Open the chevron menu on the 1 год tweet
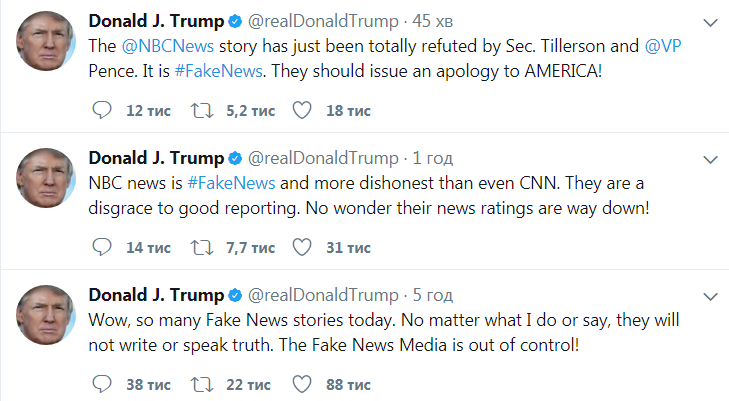Screen dimensions: 729x401 tap(710, 159)
